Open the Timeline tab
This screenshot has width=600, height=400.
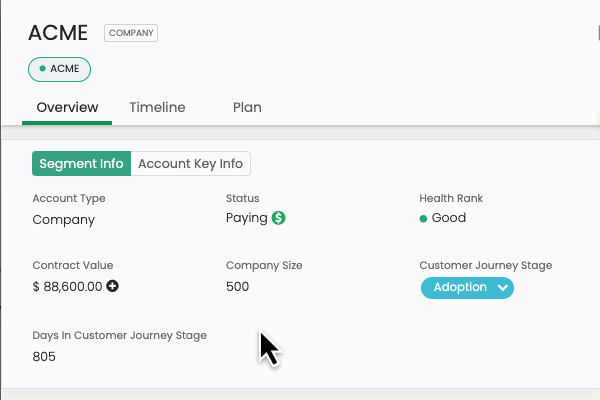coord(157,107)
